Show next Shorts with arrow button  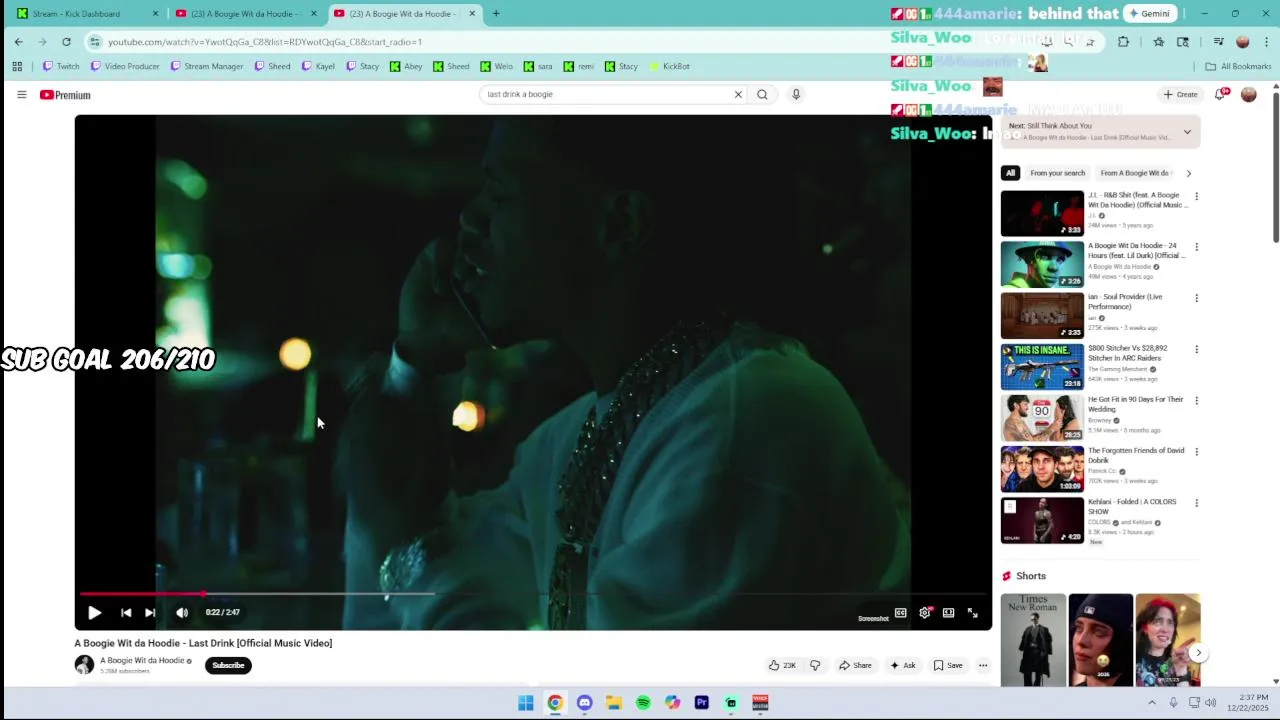pos(1198,653)
